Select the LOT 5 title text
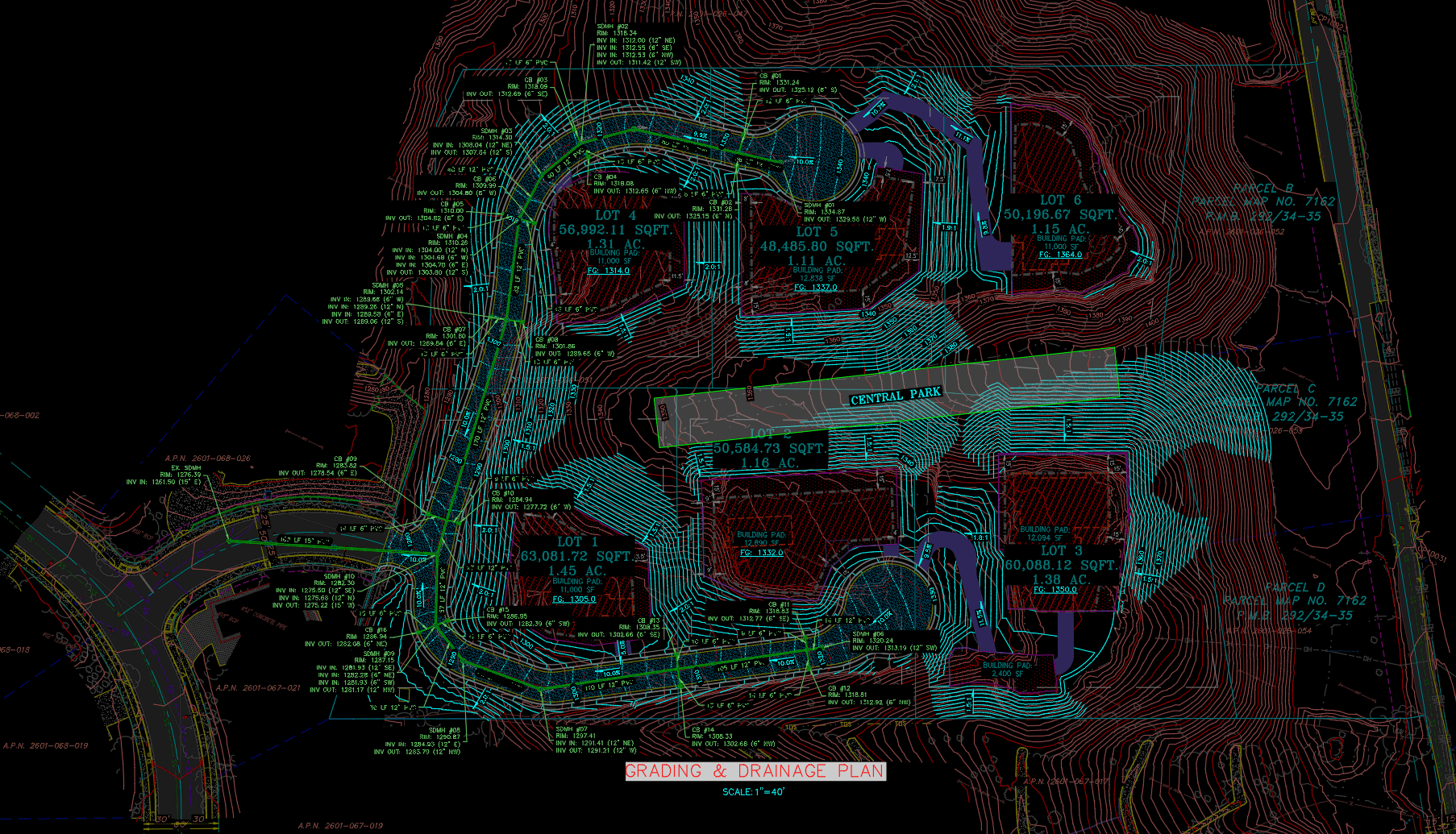Image resolution: width=1456 pixels, height=834 pixels. 817,231
